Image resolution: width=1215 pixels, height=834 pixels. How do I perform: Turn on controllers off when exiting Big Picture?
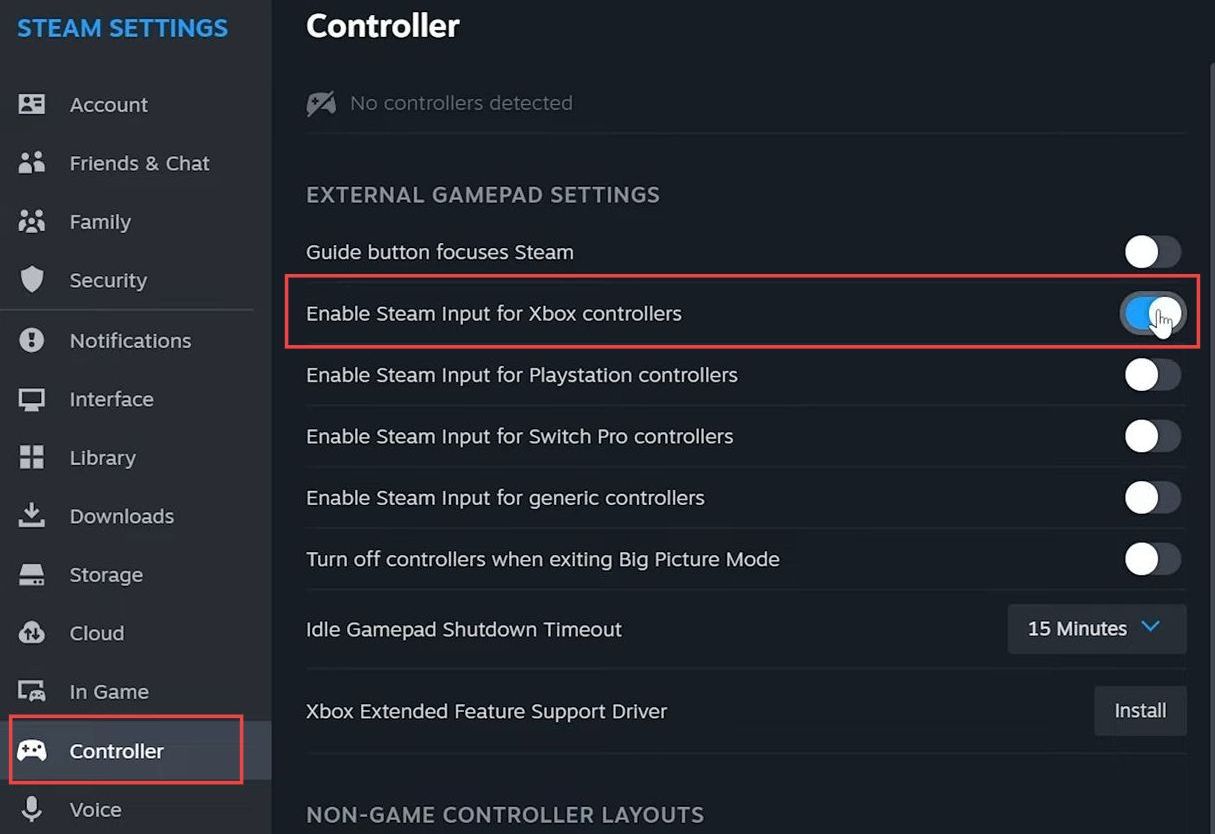click(x=1152, y=559)
